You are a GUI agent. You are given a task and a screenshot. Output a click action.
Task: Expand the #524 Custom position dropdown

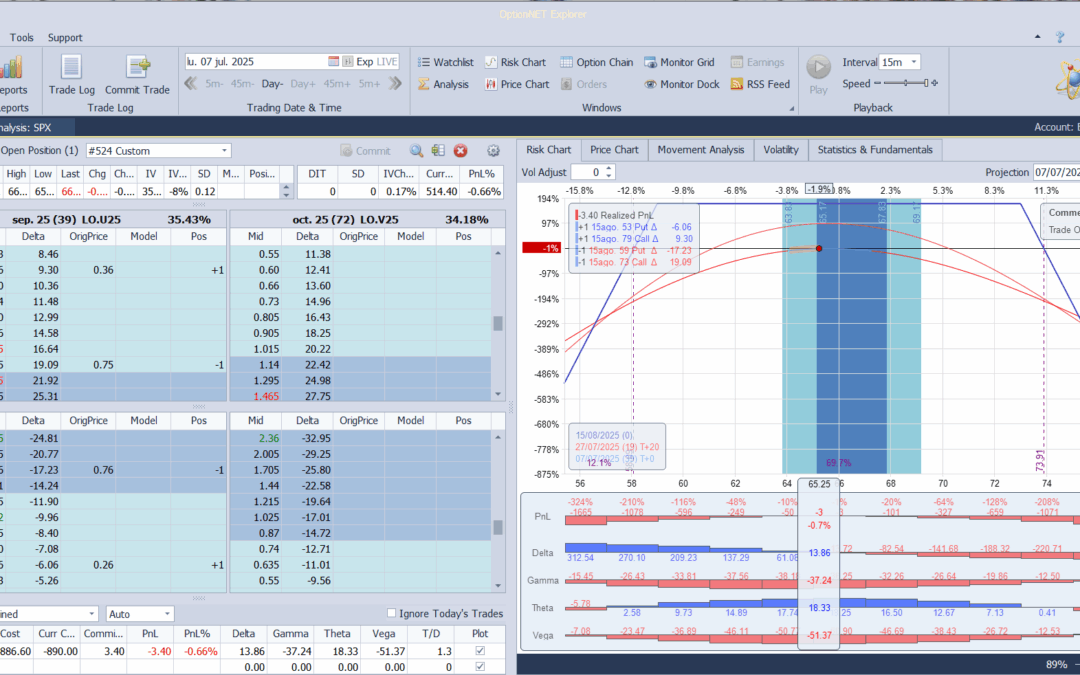point(224,151)
